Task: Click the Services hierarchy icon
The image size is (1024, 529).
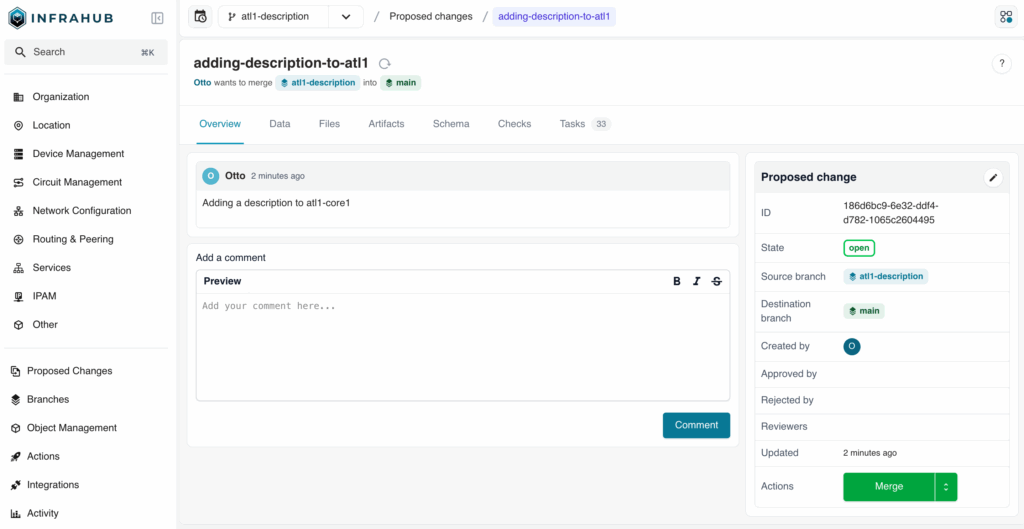Action: coord(18,268)
